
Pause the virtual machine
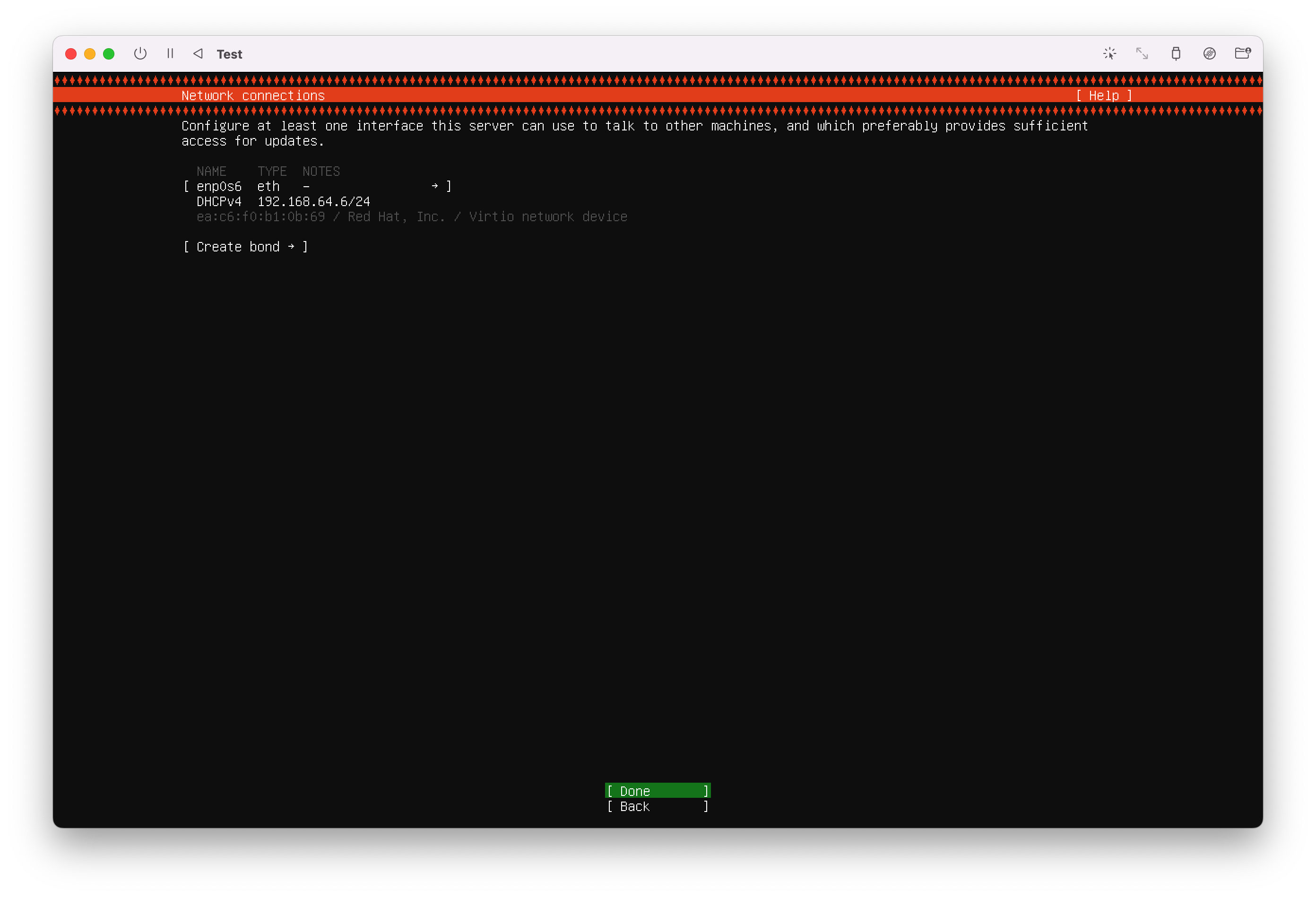pos(170,54)
